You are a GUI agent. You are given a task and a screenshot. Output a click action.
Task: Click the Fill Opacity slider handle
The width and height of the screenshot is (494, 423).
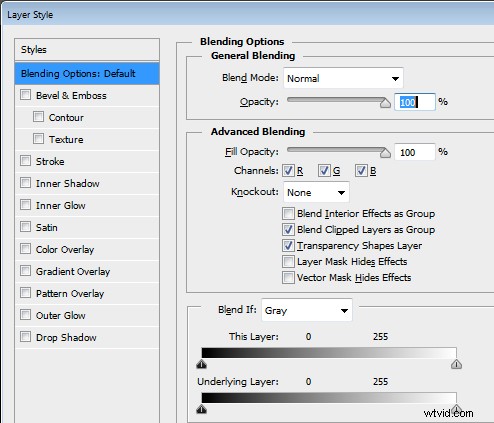coord(385,153)
